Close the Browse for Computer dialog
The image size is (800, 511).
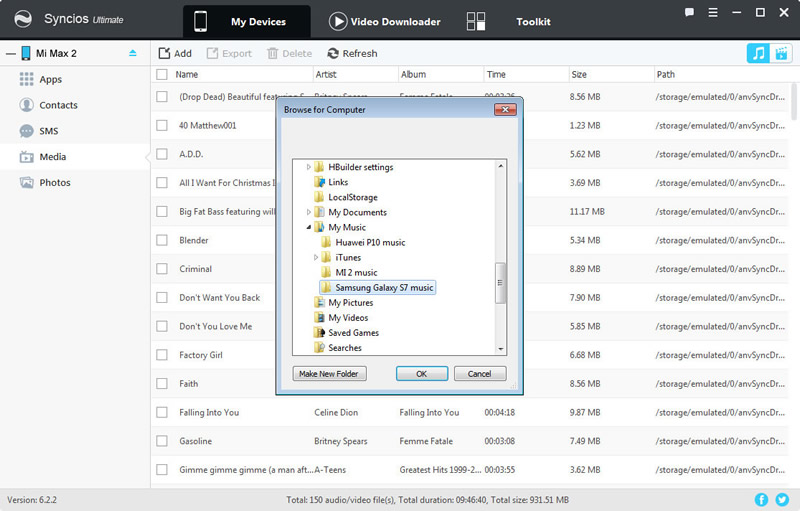505,109
